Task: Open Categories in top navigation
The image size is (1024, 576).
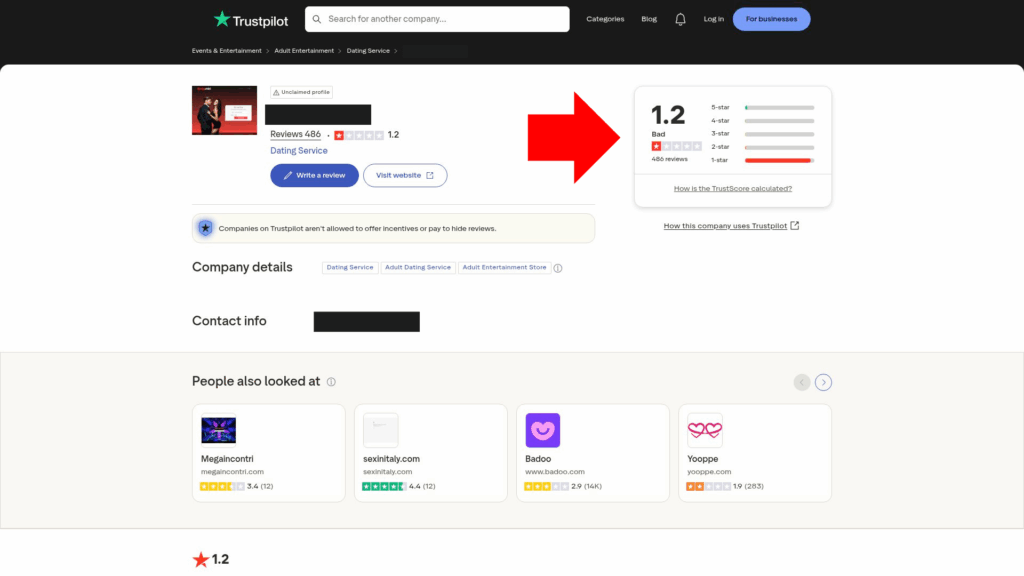Action: click(605, 19)
